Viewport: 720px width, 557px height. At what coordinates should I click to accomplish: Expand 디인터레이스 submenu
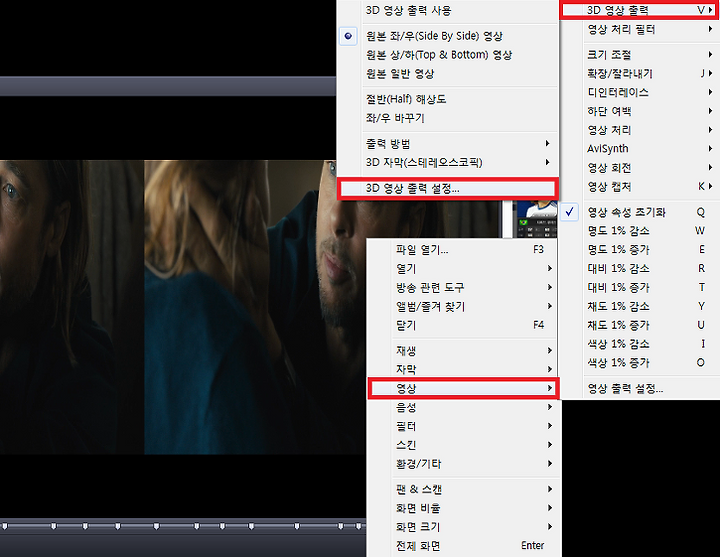[x=640, y=92]
